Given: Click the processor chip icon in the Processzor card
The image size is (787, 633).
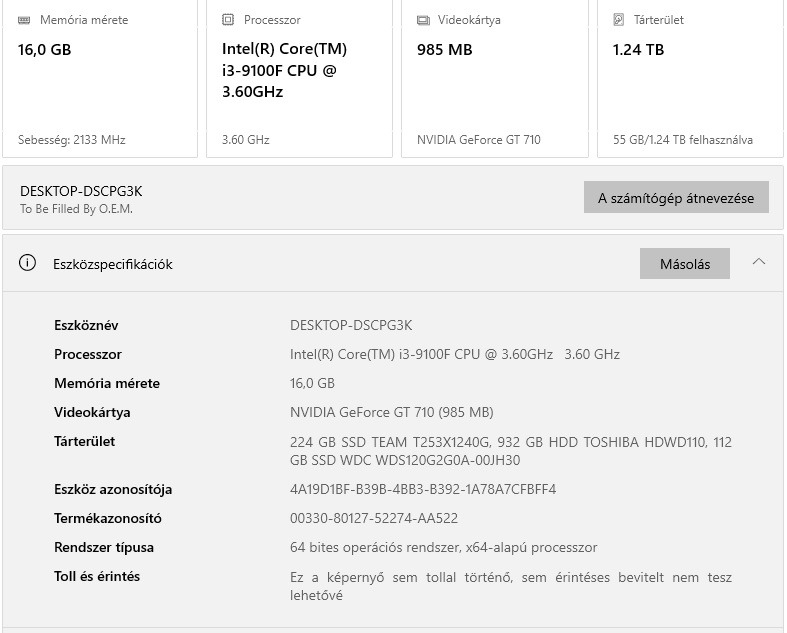Looking at the screenshot, I should coord(228,20).
